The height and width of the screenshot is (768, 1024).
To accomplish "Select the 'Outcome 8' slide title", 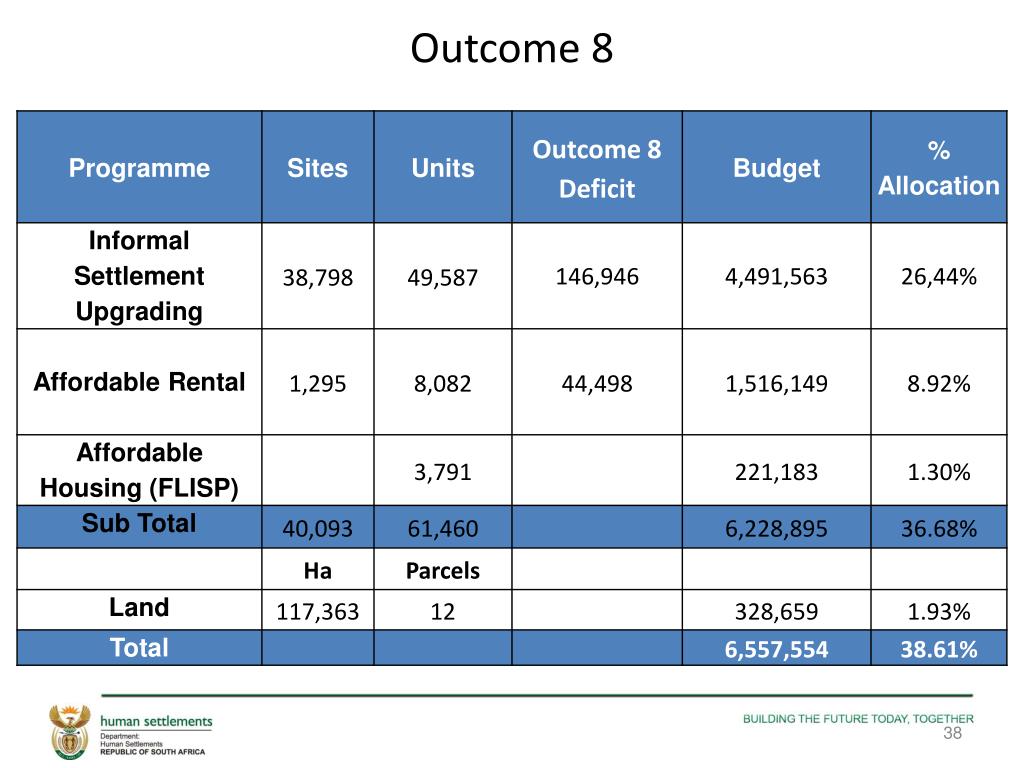I will pyautogui.click(x=511, y=48).
